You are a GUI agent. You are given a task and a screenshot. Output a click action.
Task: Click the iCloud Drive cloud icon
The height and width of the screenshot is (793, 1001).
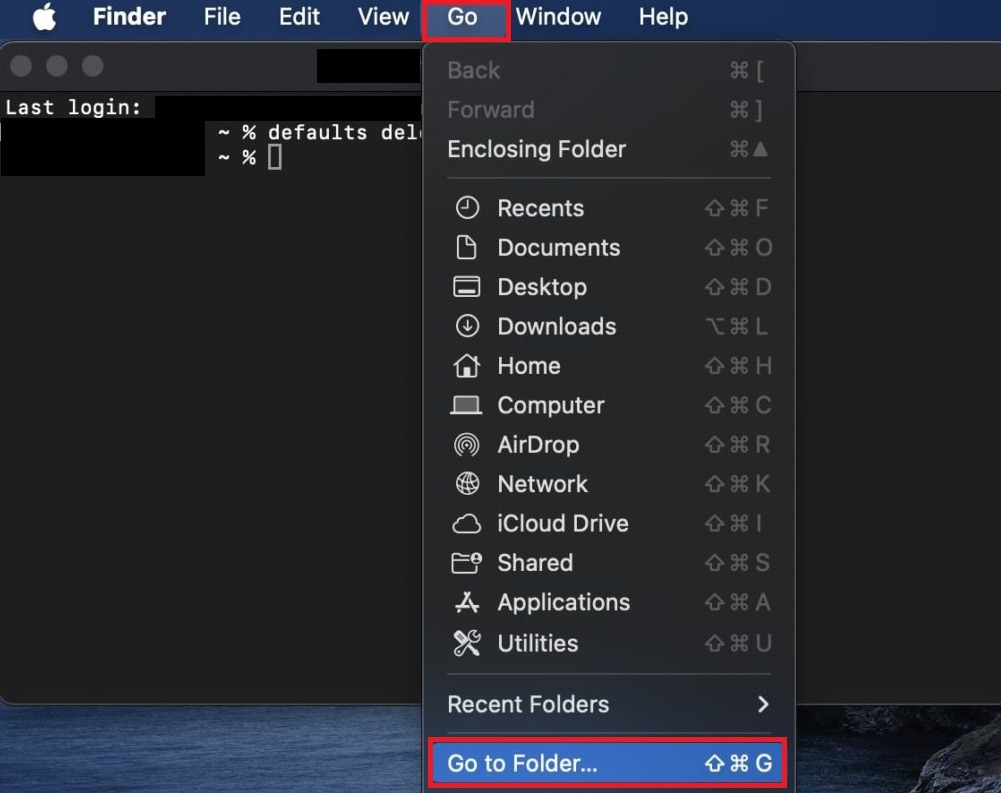tap(467, 524)
